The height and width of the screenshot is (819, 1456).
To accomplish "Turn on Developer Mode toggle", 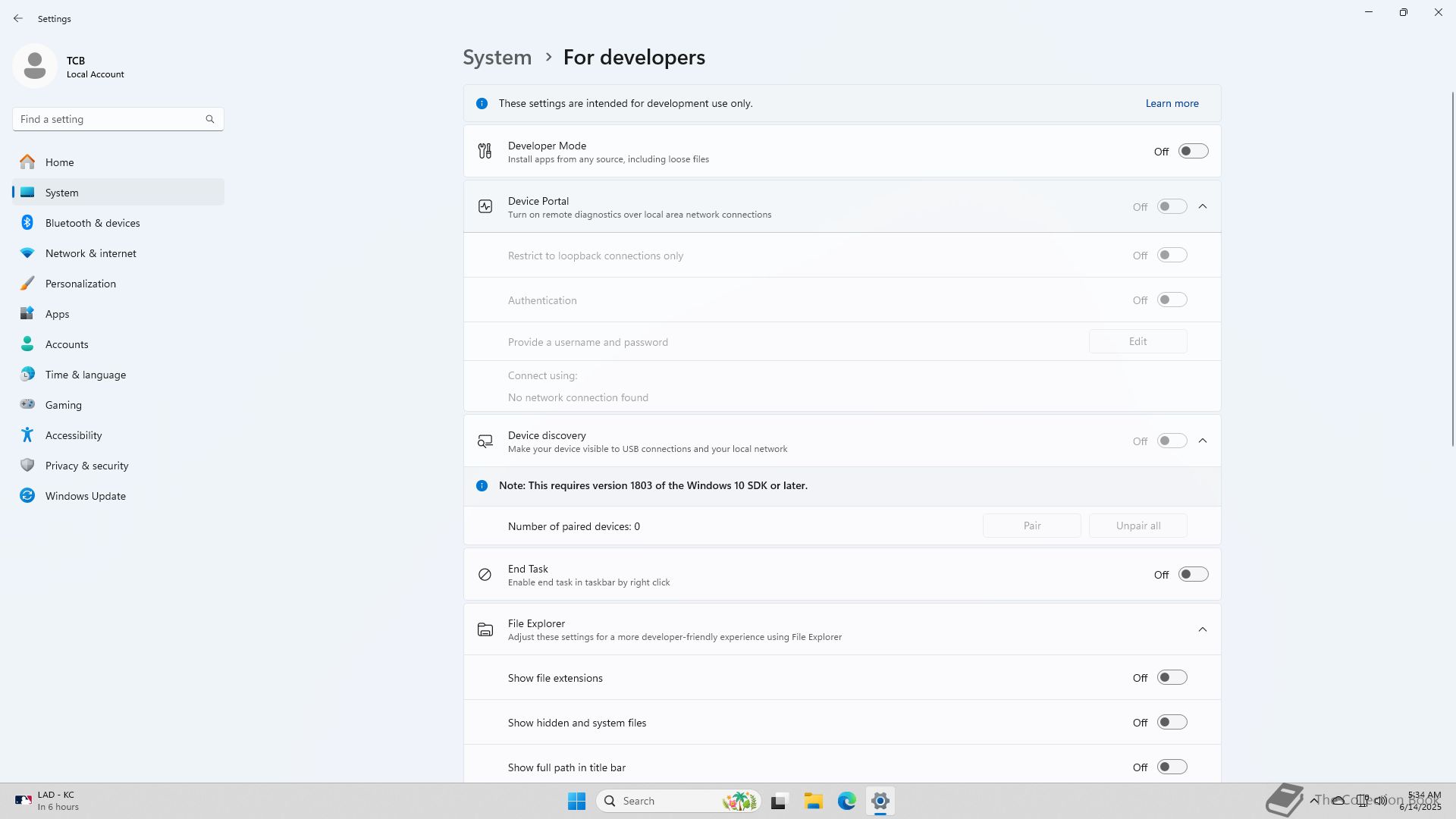I will click(x=1193, y=152).
